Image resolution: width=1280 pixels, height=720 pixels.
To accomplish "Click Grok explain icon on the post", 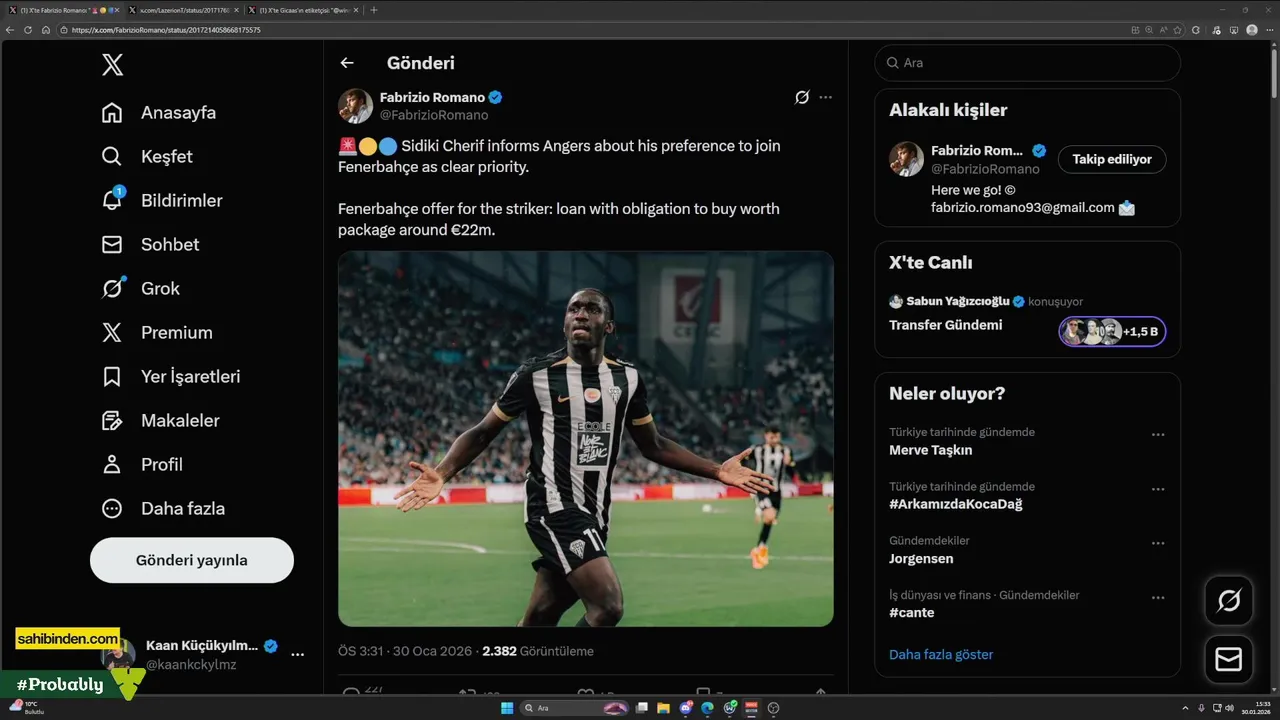I will [801, 97].
